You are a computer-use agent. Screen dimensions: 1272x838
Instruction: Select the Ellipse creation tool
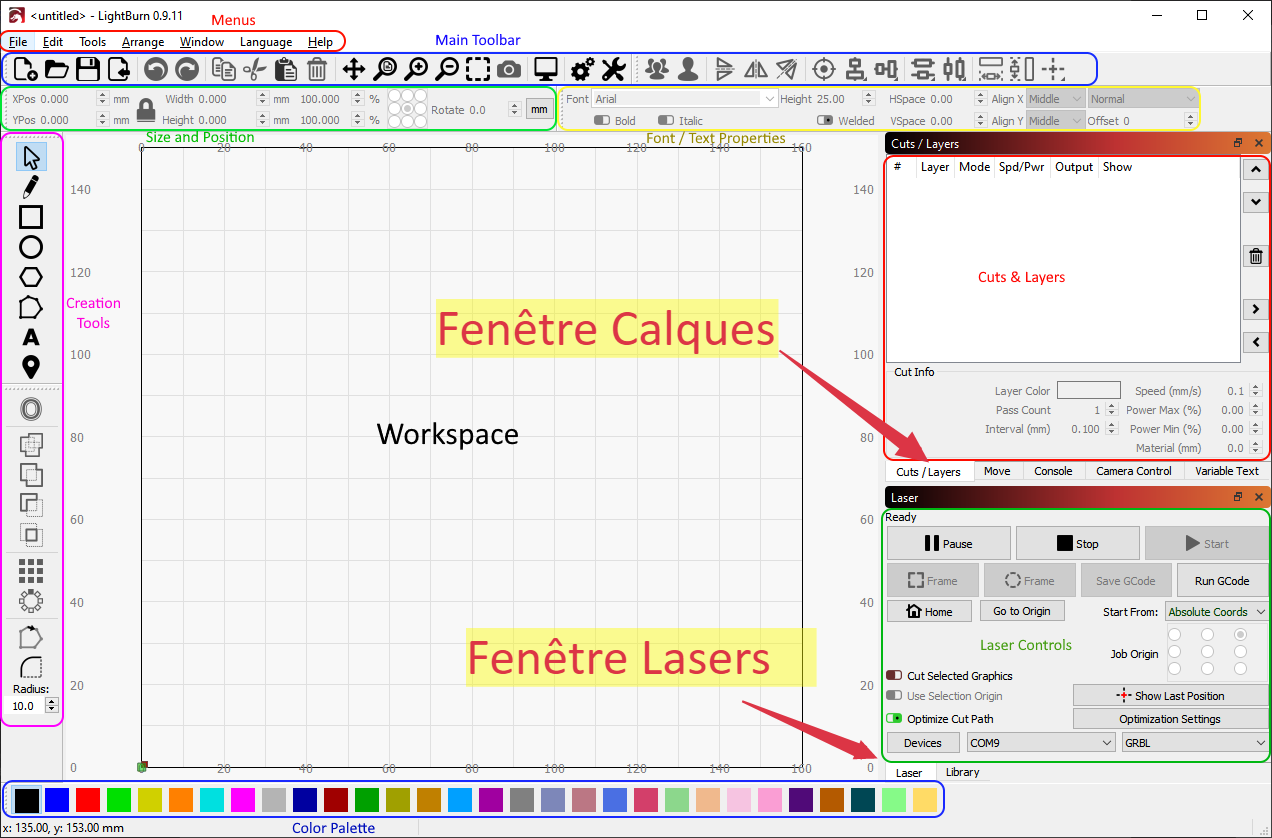click(x=31, y=247)
